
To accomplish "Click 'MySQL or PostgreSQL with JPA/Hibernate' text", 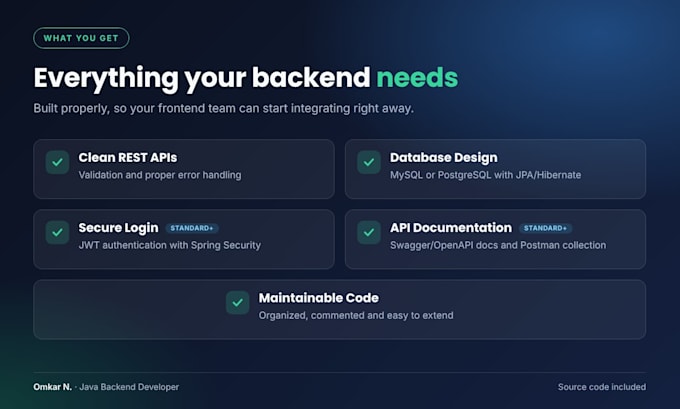I will (485, 175).
